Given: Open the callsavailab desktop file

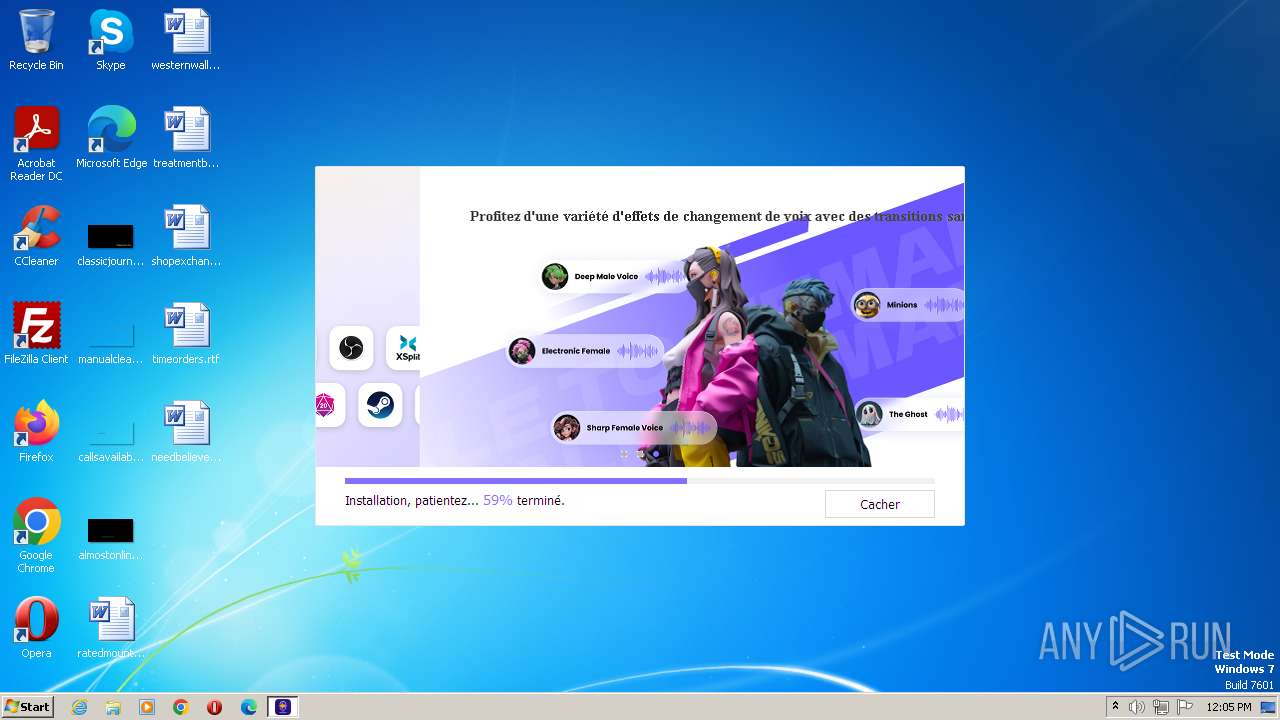Looking at the screenshot, I should tap(110, 441).
